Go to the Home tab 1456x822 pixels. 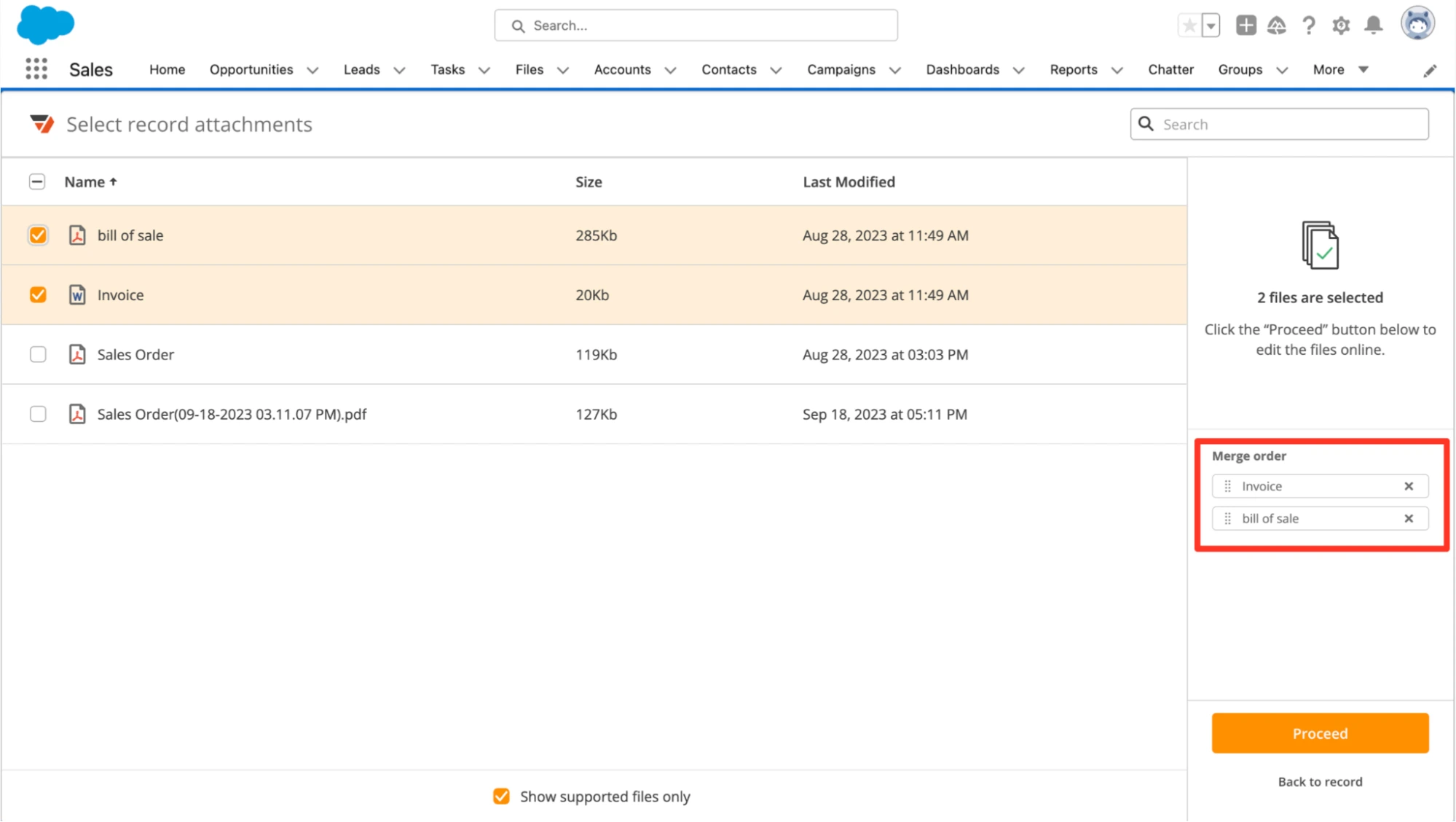167,69
